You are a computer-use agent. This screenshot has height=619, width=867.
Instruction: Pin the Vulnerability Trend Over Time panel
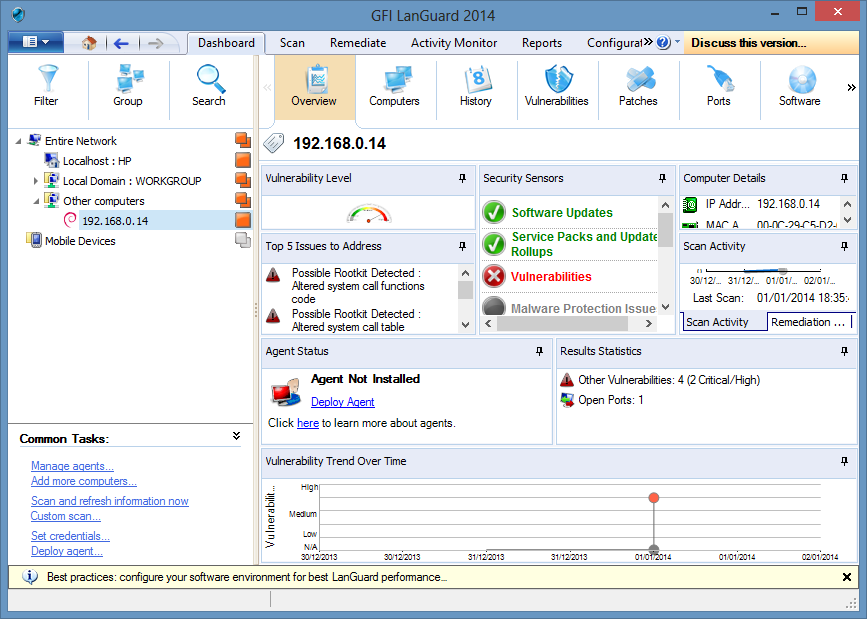pyautogui.click(x=844, y=461)
